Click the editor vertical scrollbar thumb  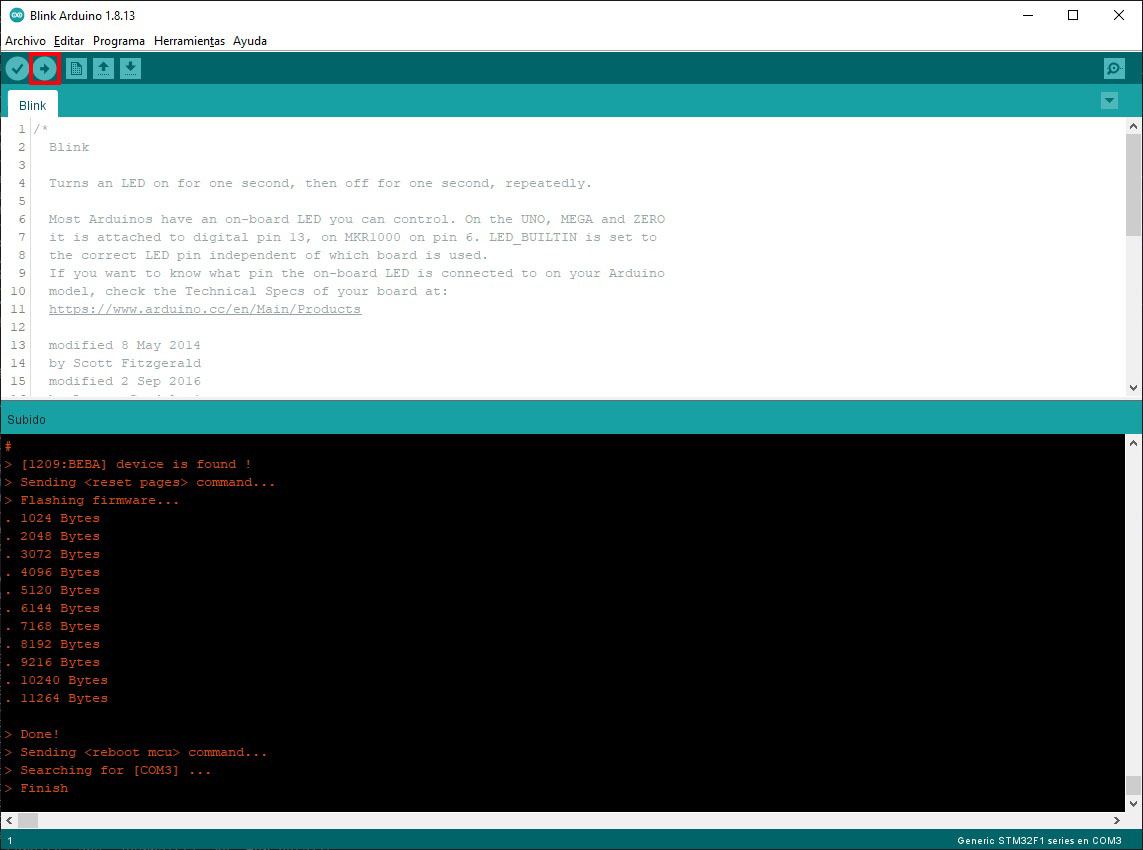pos(1134,185)
